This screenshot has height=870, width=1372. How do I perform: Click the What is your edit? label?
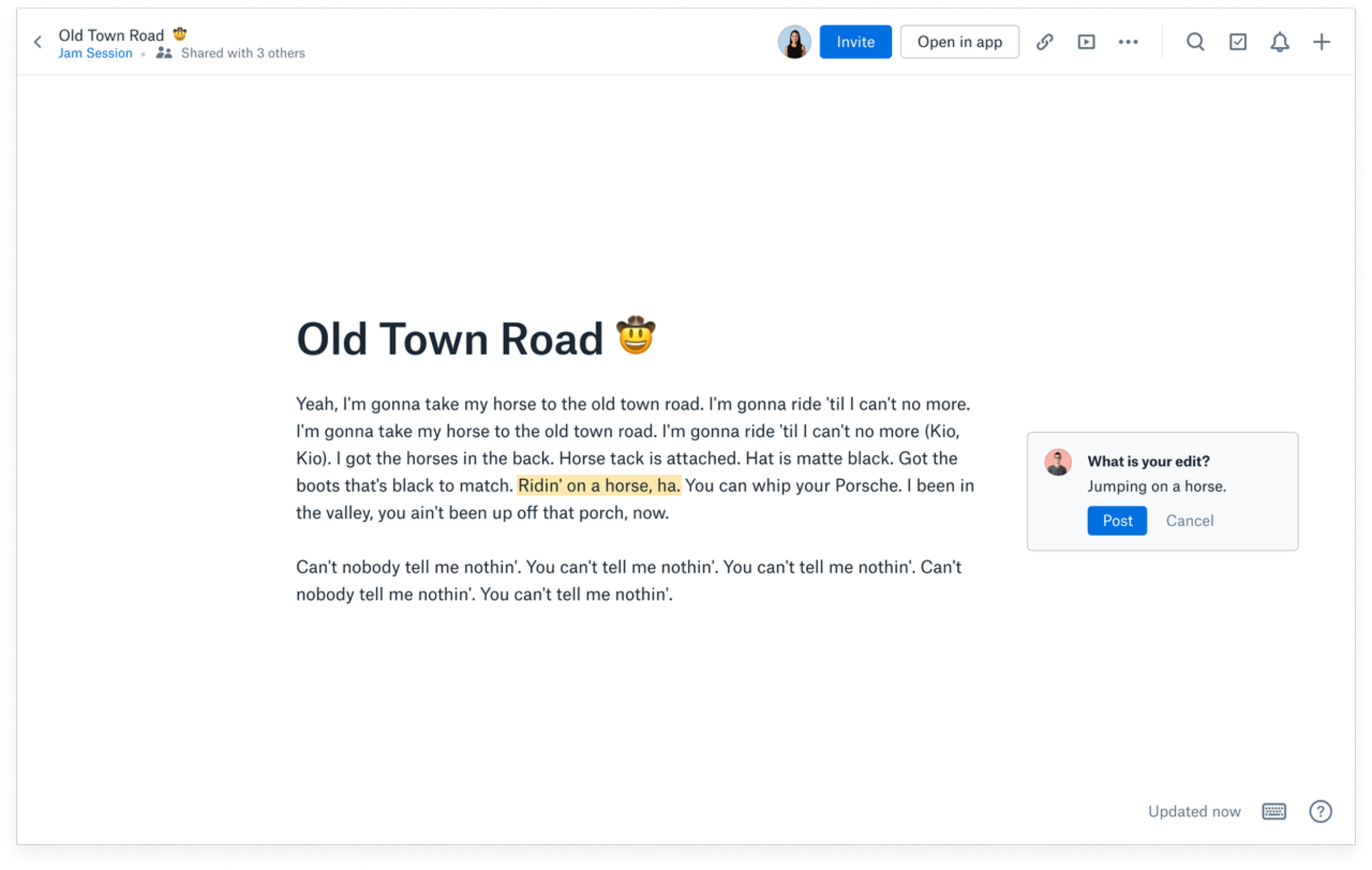[x=1148, y=461]
